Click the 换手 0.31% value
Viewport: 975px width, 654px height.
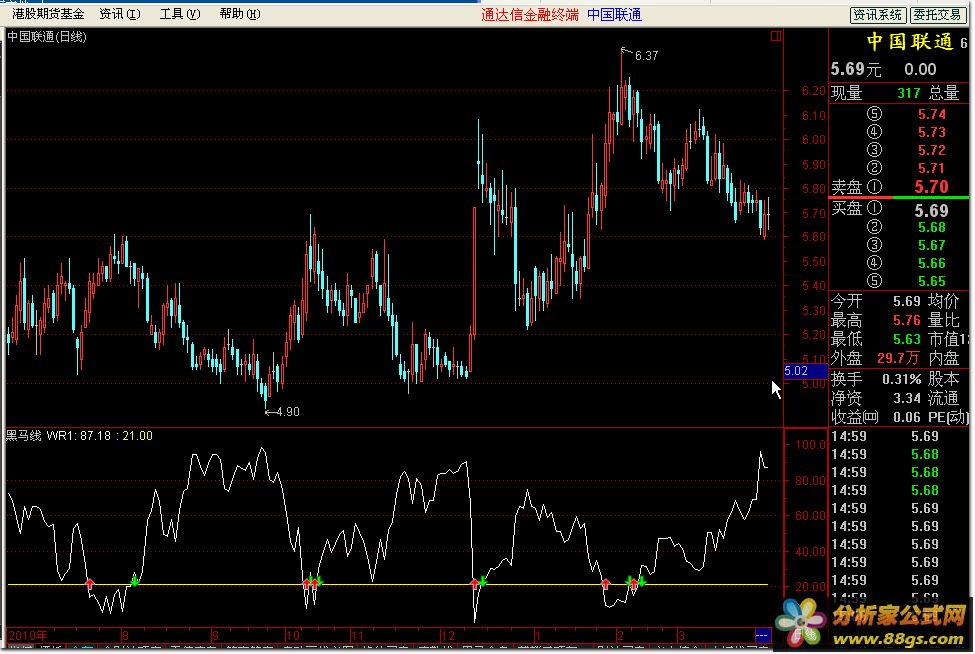(x=902, y=379)
